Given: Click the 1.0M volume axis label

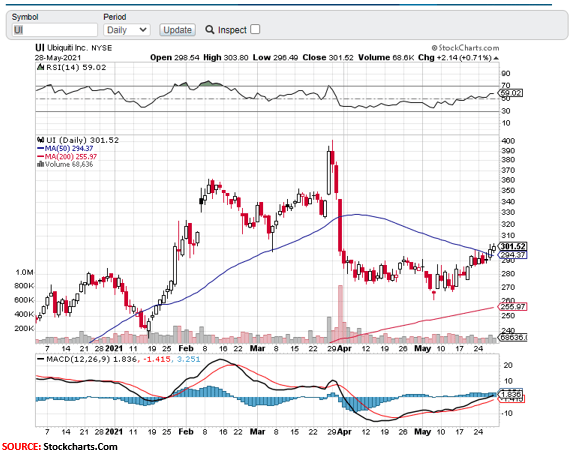Looking at the screenshot, I should [x=24, y=273].
